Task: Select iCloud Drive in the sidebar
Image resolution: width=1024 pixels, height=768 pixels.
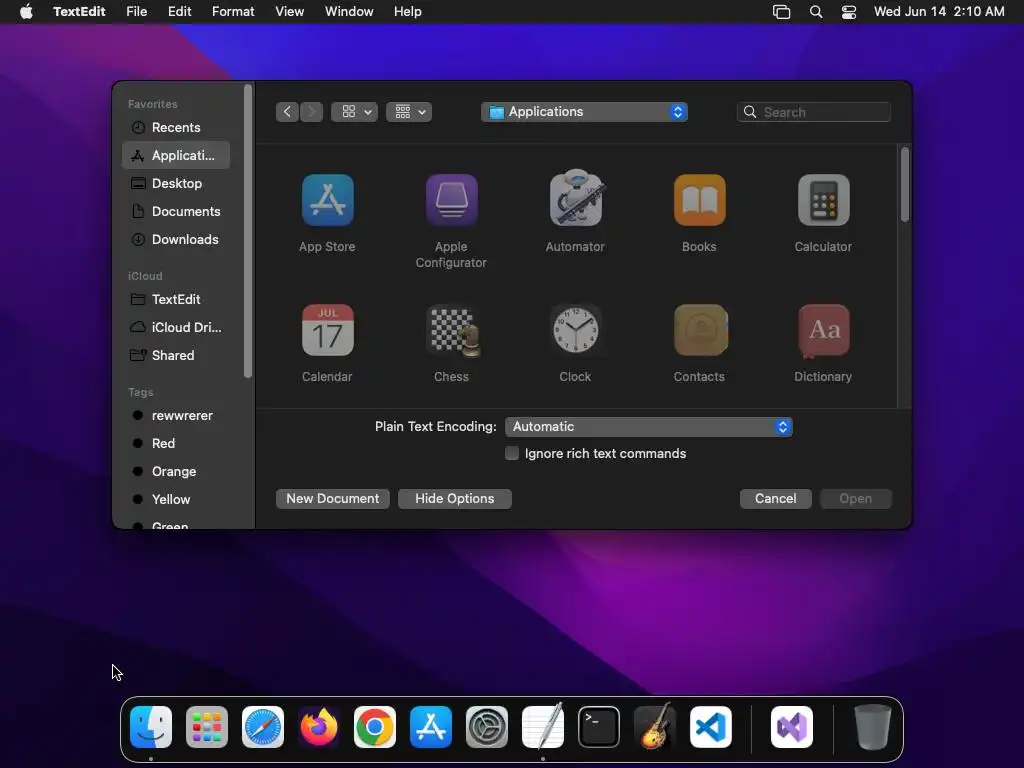Action: click(x=176, y=328)
